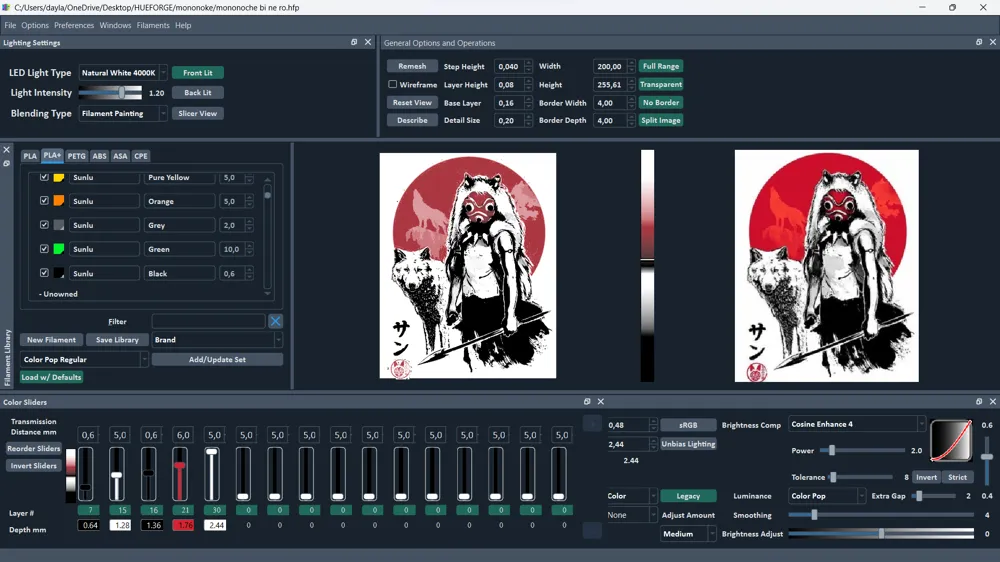1000x562 pixels.
Task: Toggle the Back Lit button
Action: tap(198, 92)
